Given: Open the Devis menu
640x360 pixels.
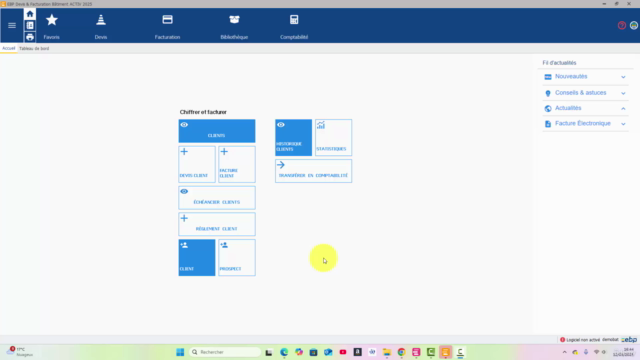Looking at the screenshot, I should pyautogui.click(x=101, y=26).
